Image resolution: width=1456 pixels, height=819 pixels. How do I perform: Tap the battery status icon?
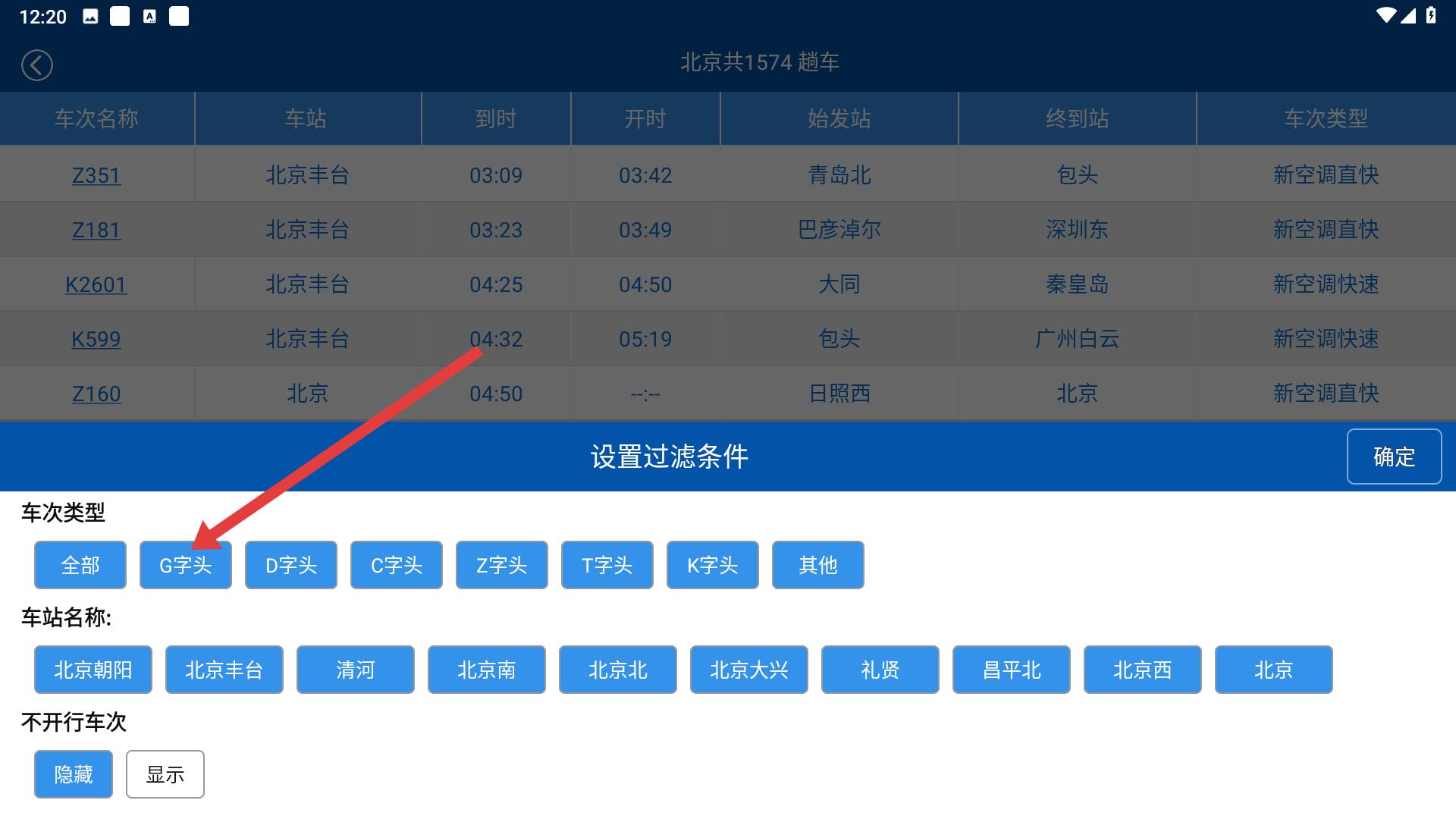click(x=1431, y=16)
